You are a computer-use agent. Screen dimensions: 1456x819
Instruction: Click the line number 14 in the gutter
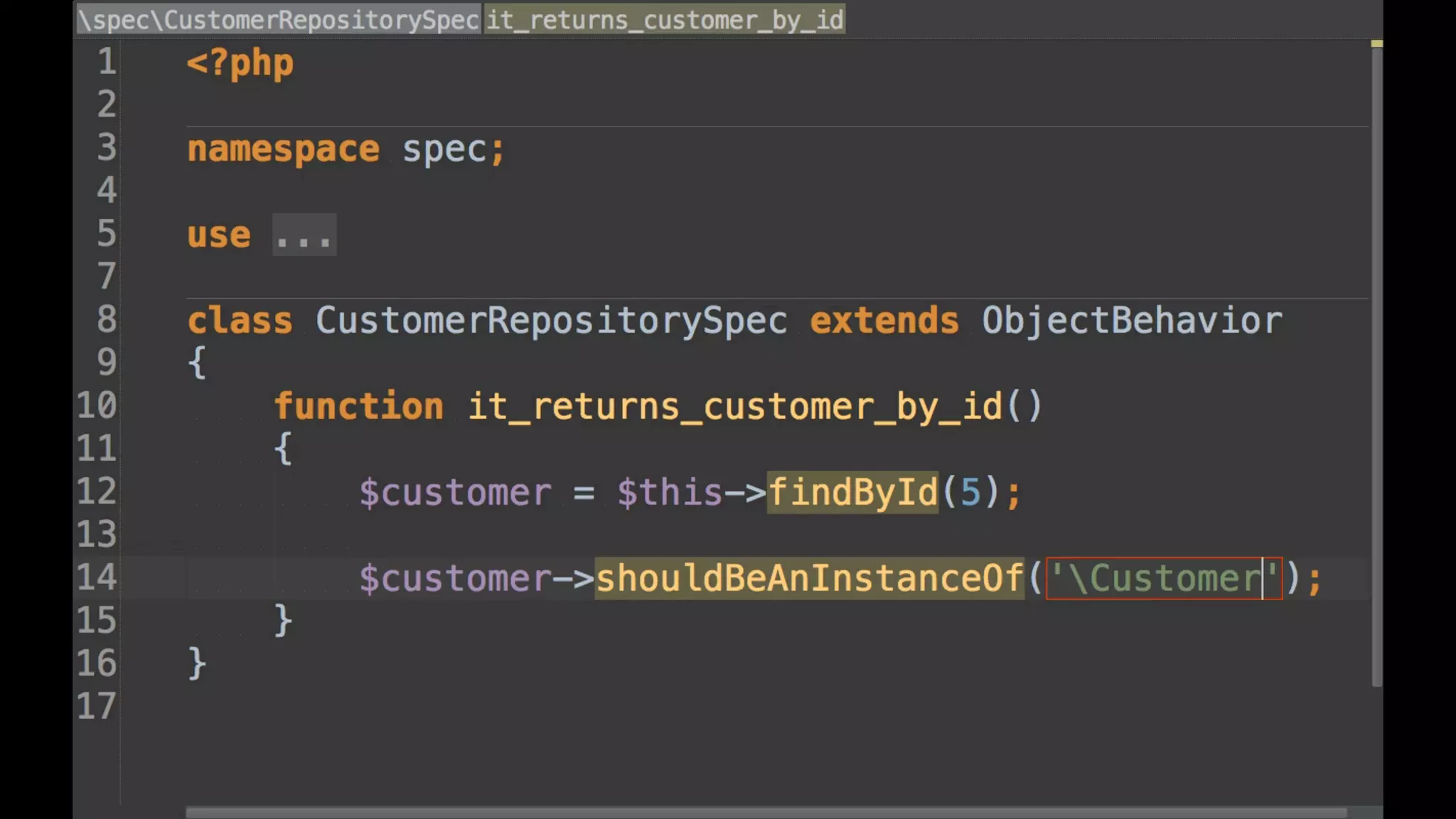(96, 577)
